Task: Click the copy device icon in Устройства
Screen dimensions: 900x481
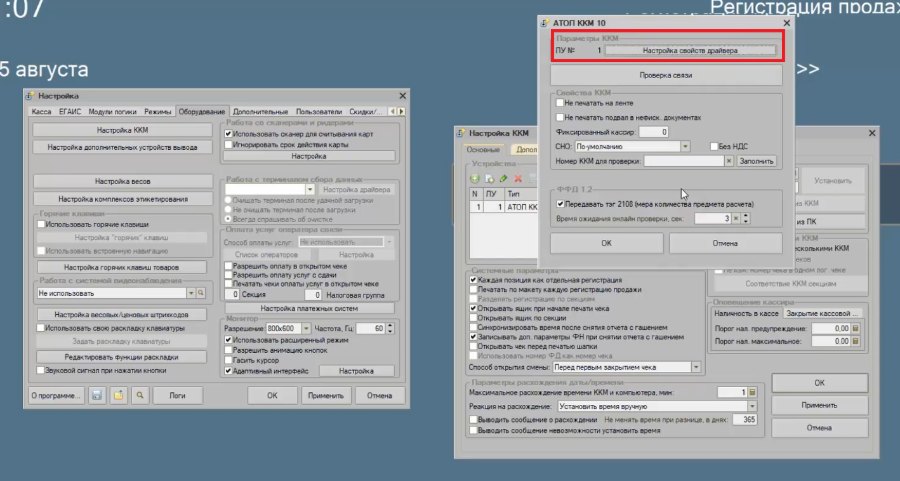Action: [x=489, y=179]
